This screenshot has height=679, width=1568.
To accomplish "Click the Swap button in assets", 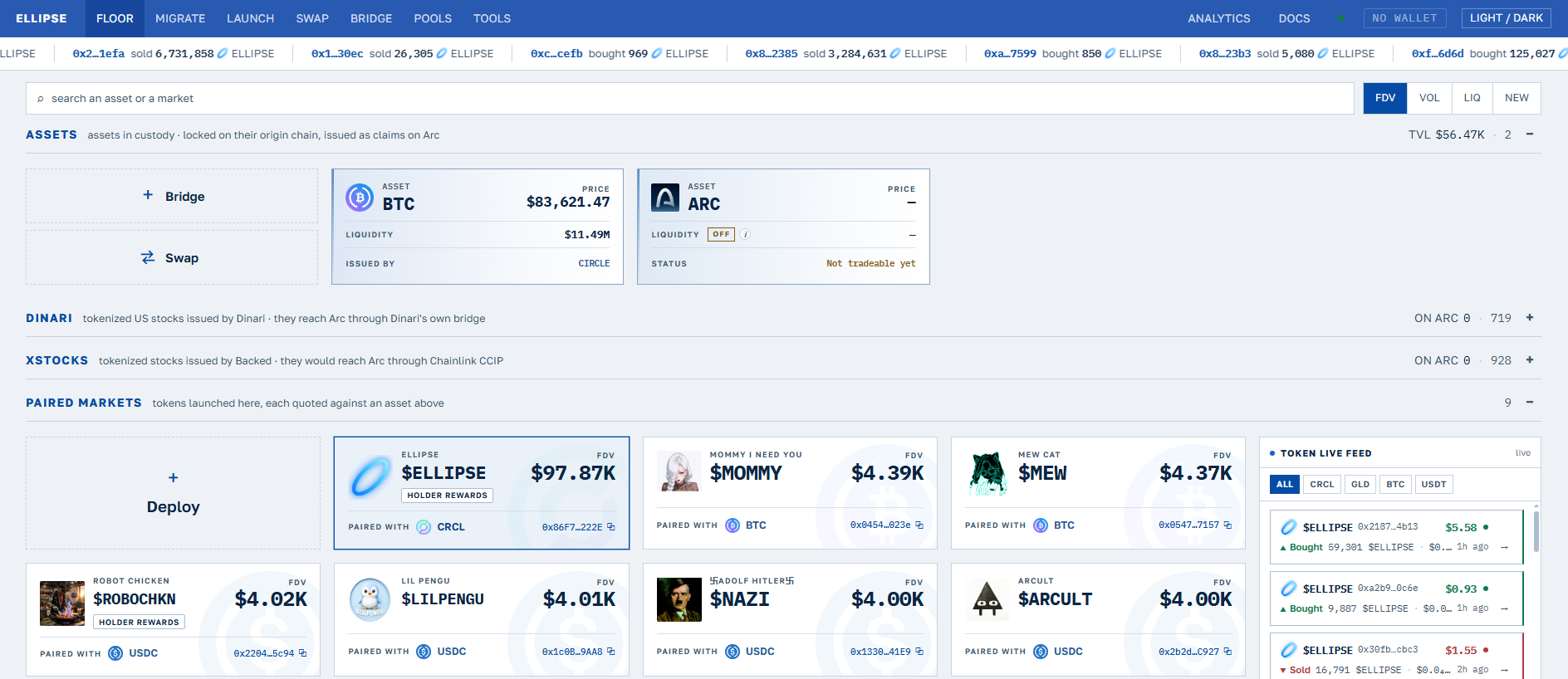I will point(172,257).
